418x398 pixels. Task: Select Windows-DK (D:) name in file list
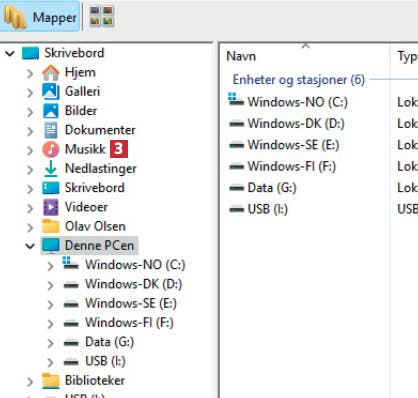(296, 123)
